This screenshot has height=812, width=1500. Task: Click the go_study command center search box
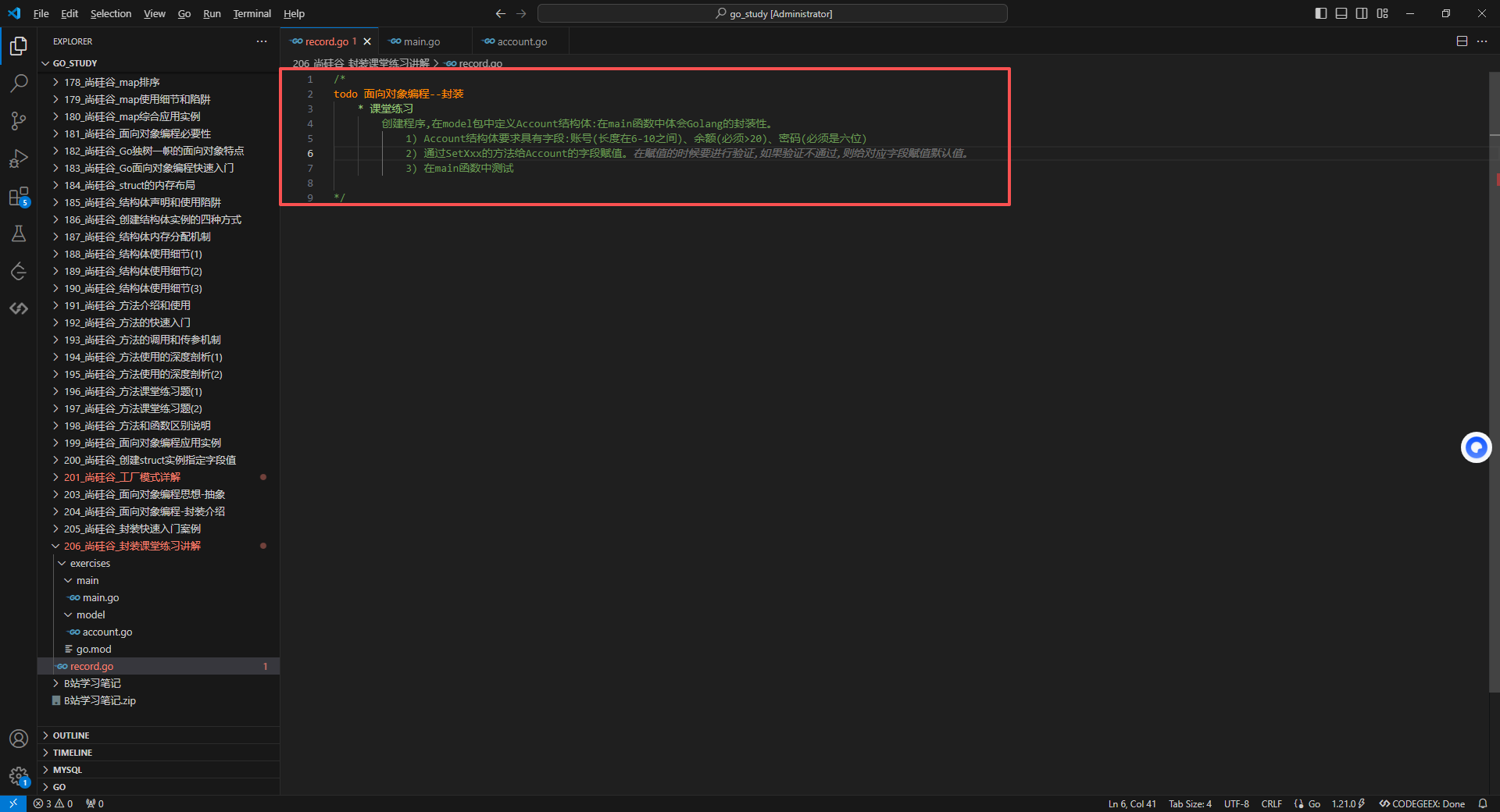pos(773,13)
